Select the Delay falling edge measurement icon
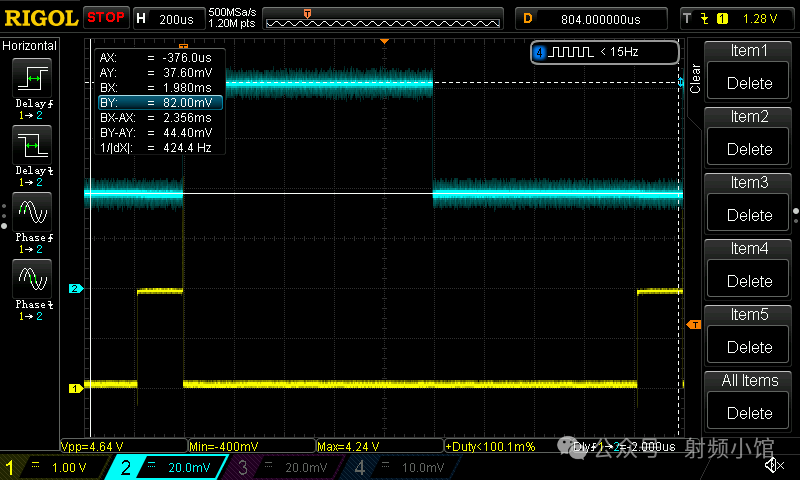The image size is (800, 480). pos(32,149)
